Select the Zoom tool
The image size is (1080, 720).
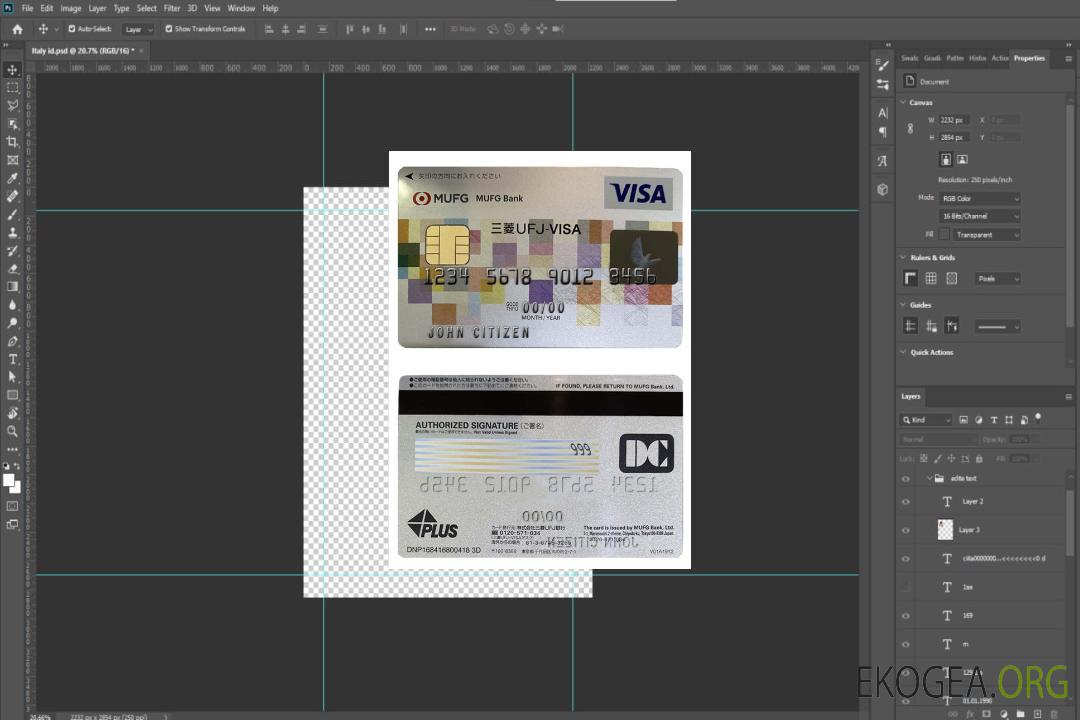[12, 431]
